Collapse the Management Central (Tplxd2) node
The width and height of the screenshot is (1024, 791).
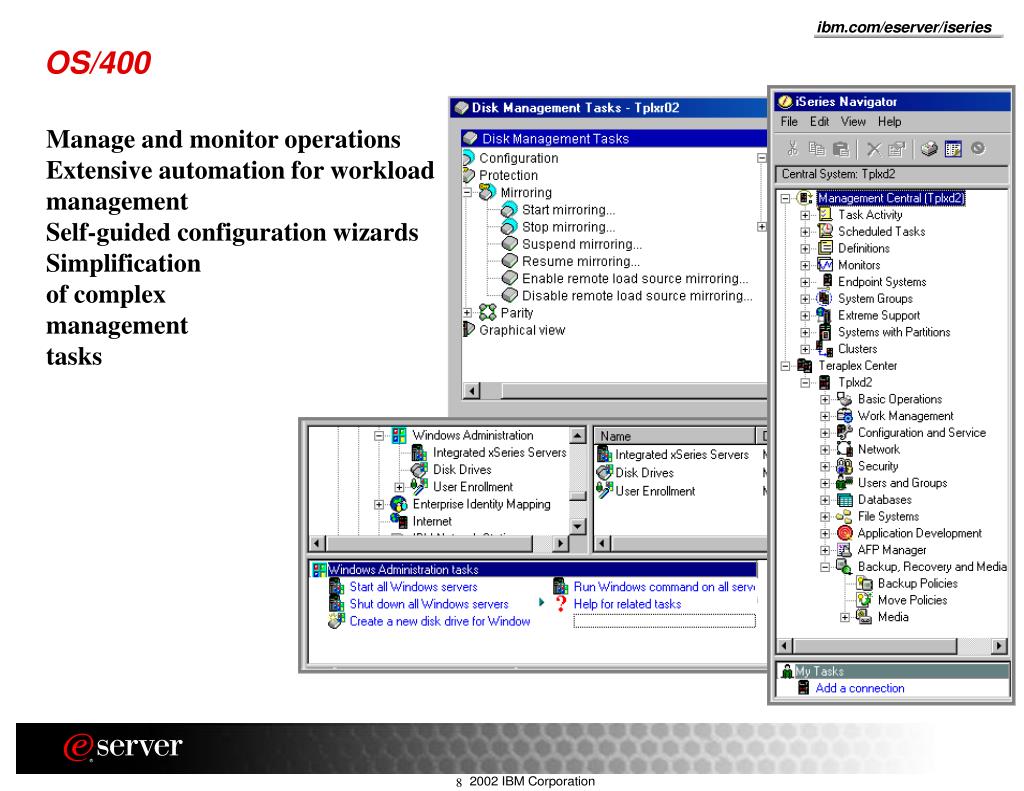[x=786, y=198]
